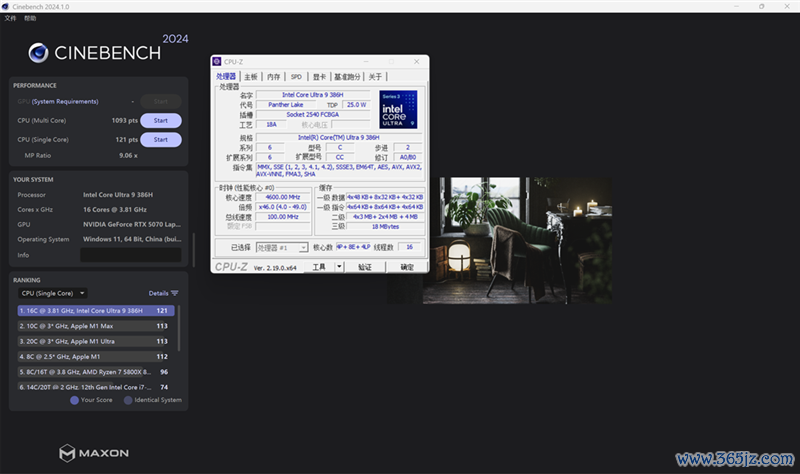This screenshot has height=474, width=800.
Task: Open the 处理器 #1 selection dropdown in CPU-Z
Action: pos(282,247)
